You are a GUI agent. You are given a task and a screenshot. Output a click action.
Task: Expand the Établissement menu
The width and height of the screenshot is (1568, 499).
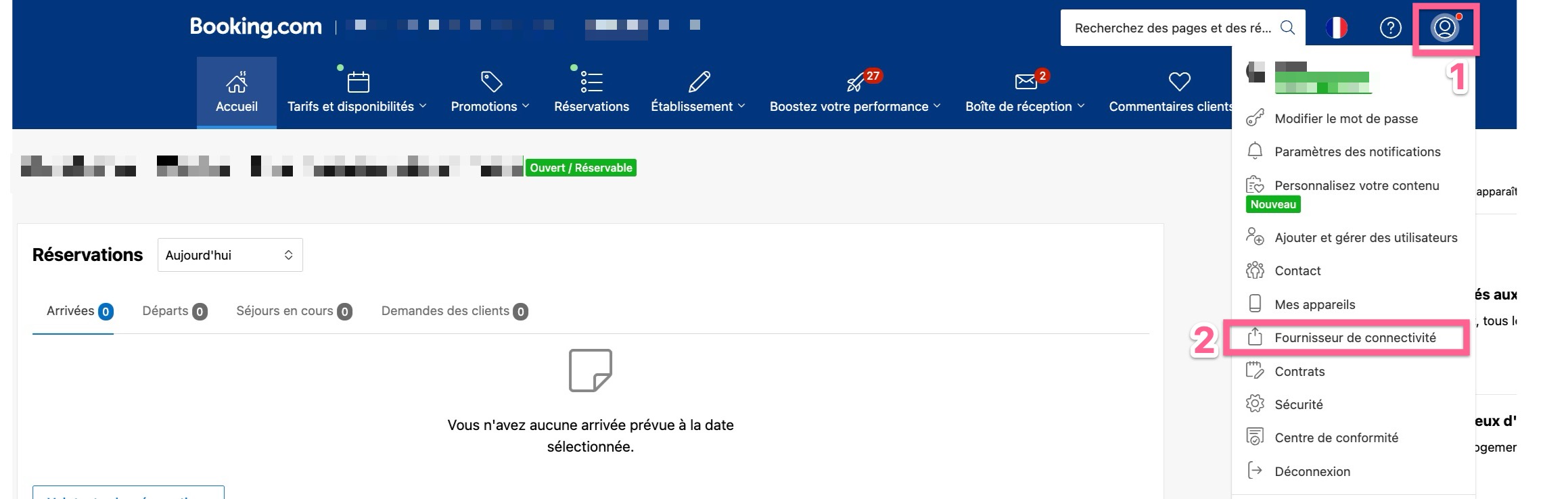click(x=697, y=106)
